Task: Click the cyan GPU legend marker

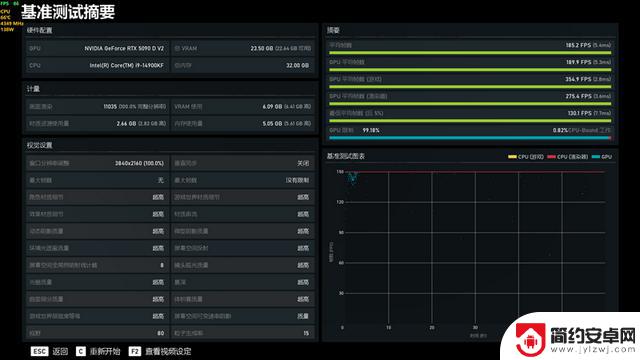Action: [596, 157]
